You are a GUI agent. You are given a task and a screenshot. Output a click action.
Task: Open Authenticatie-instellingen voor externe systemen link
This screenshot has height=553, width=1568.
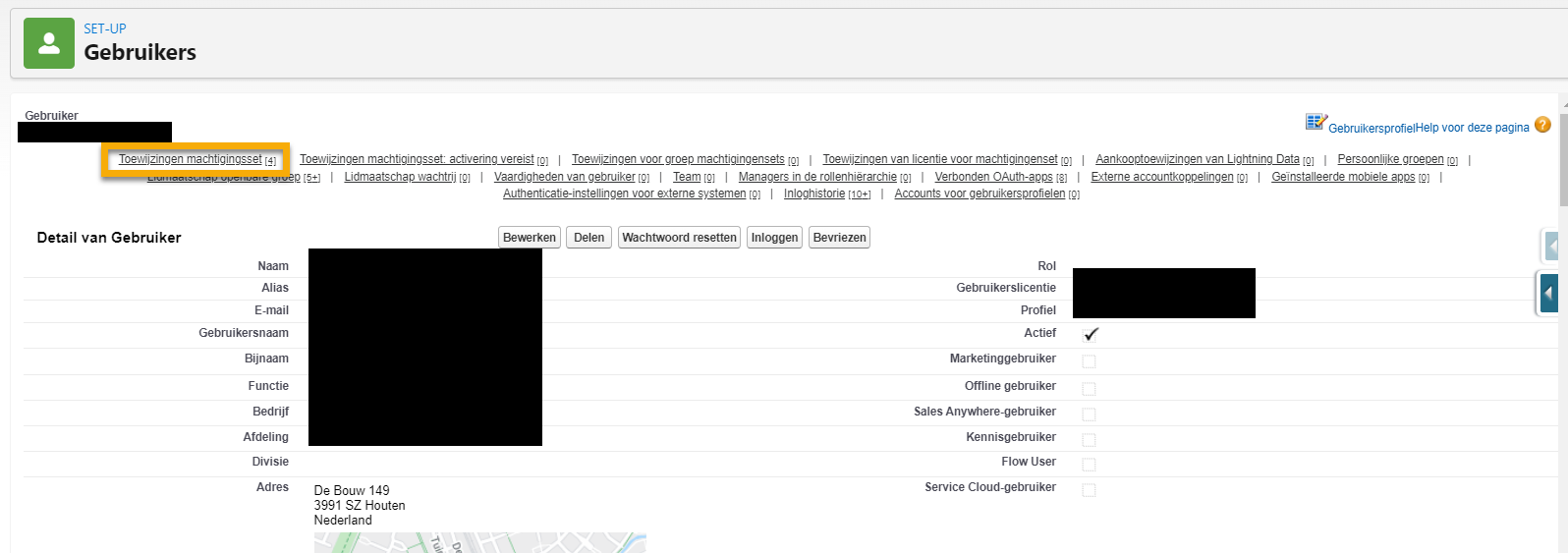[632, 194]
